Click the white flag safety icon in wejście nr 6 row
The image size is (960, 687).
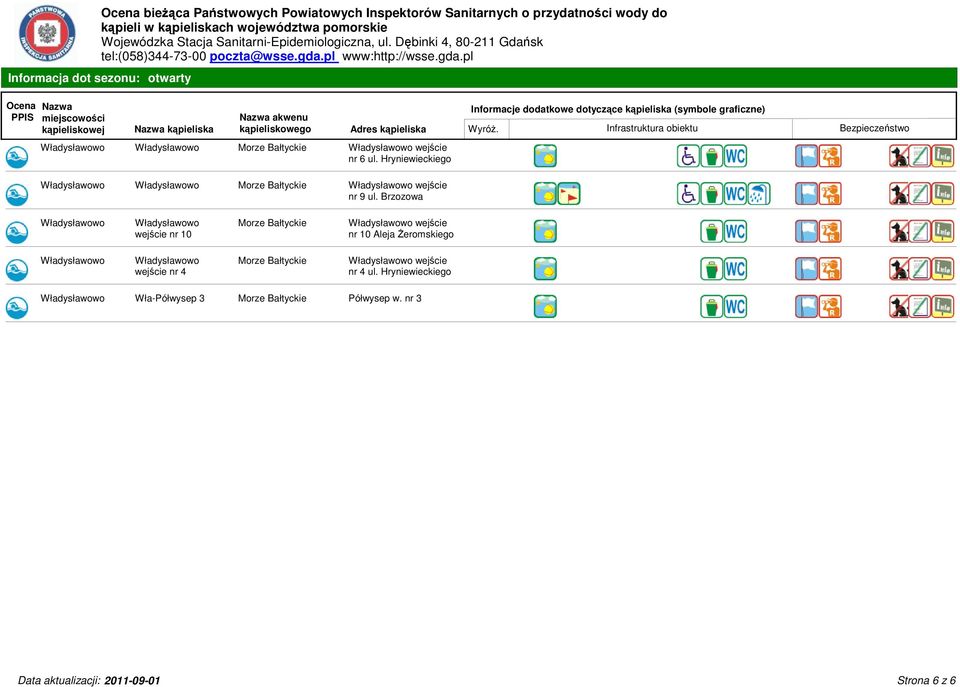[x=806, y=156]
